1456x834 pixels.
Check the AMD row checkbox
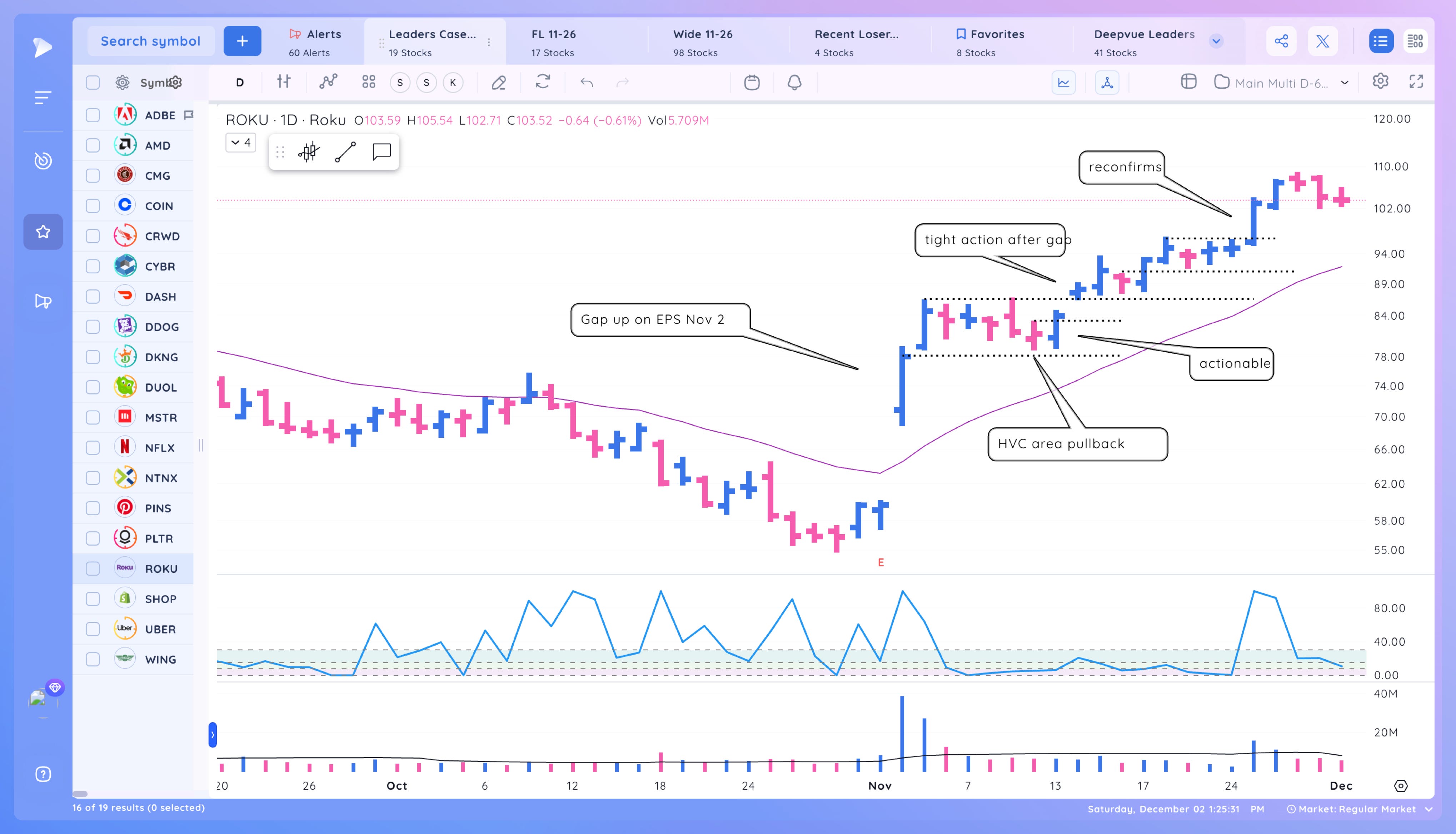tap(93, 145)
